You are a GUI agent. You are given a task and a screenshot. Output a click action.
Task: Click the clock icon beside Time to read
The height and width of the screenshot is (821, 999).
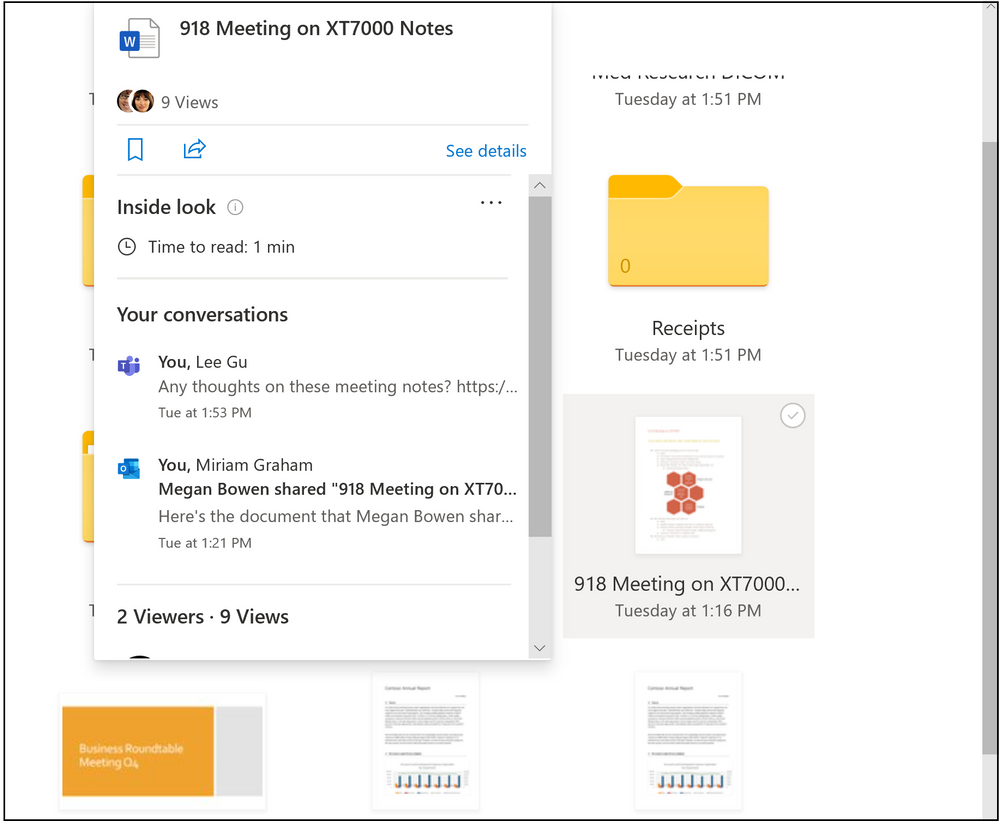tap(127, 247)
